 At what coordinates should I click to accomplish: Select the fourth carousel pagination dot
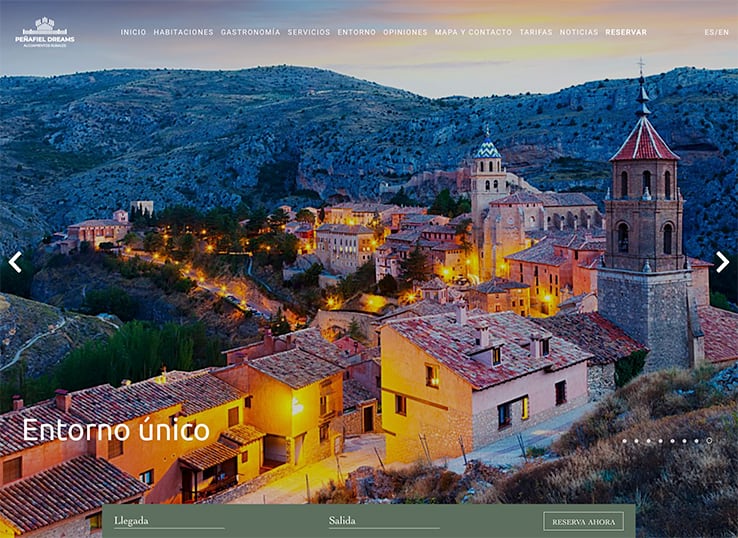pyautogui.click(x=660, y=441)
